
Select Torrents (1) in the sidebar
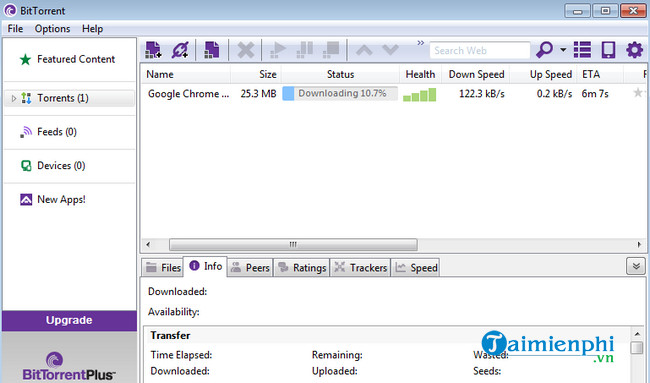[69, 98]
